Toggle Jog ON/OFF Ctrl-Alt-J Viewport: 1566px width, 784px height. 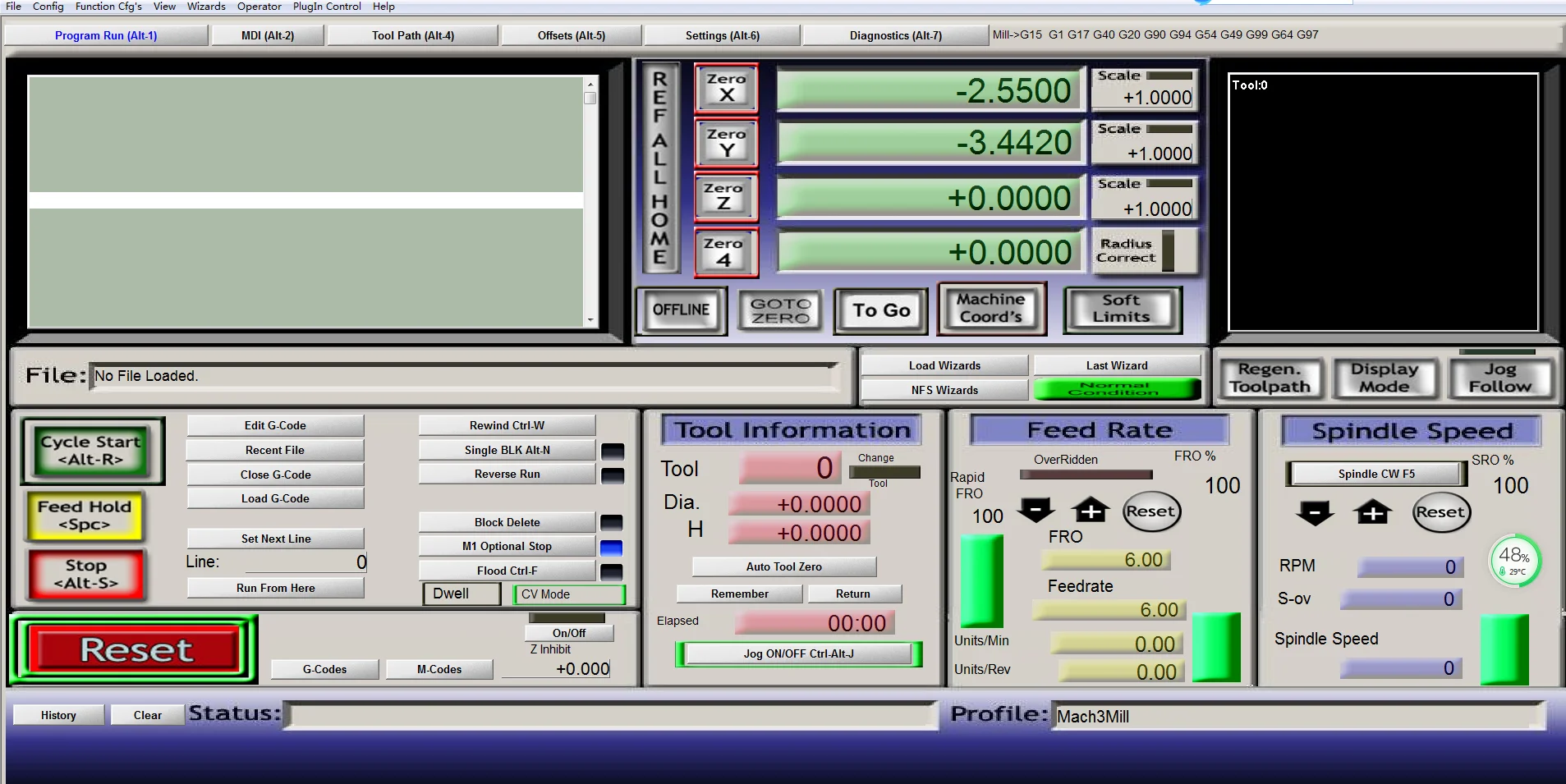(x=798, y=653)
